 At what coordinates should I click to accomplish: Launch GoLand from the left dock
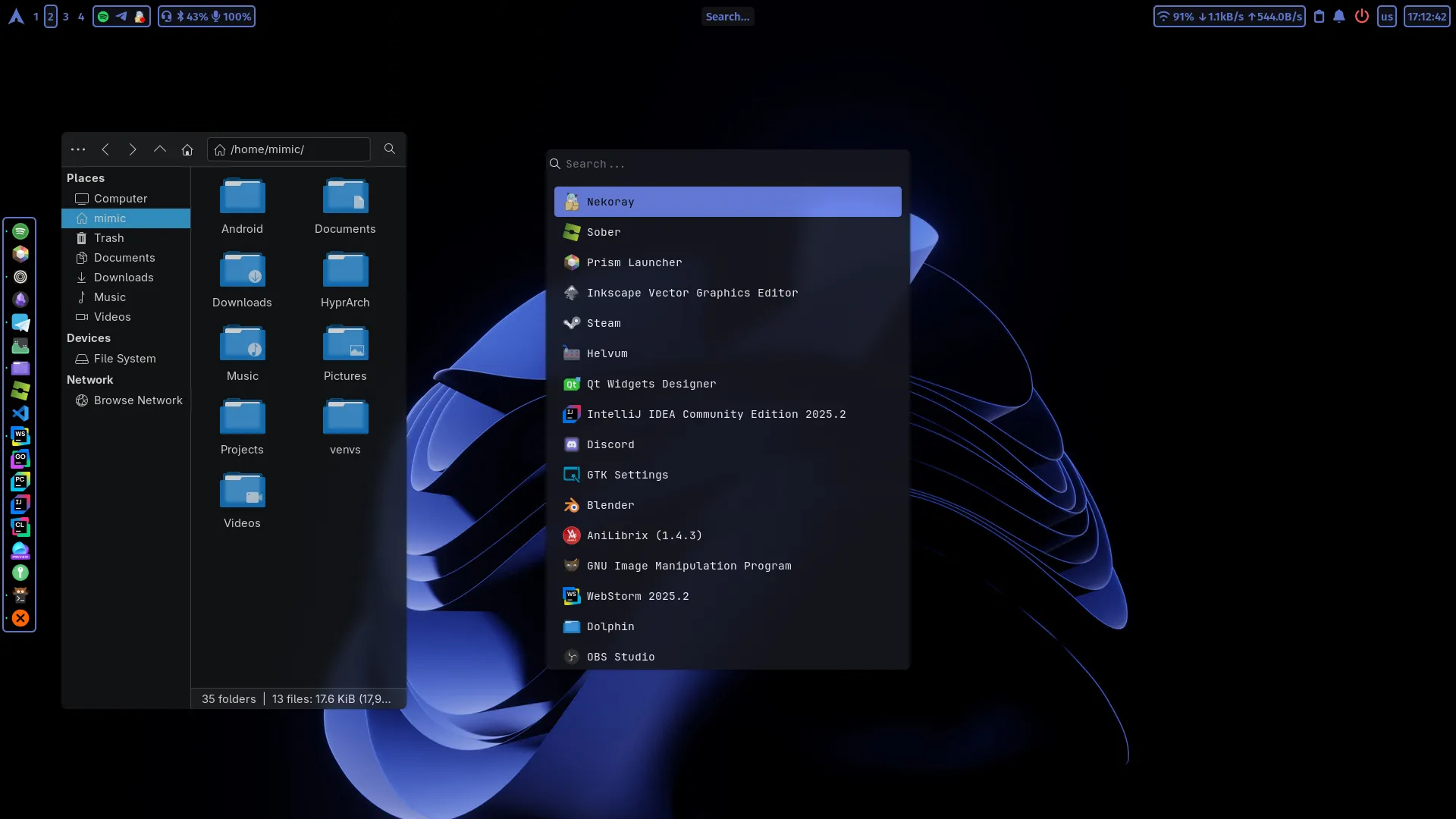(x=20, y=459)
